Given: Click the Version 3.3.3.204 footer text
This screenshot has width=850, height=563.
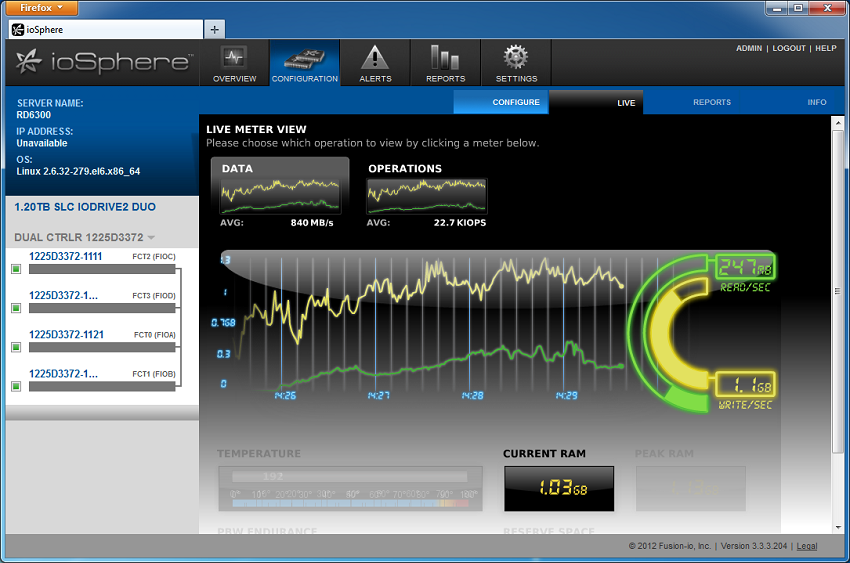Looking at the screenshot, I should 754,546.
